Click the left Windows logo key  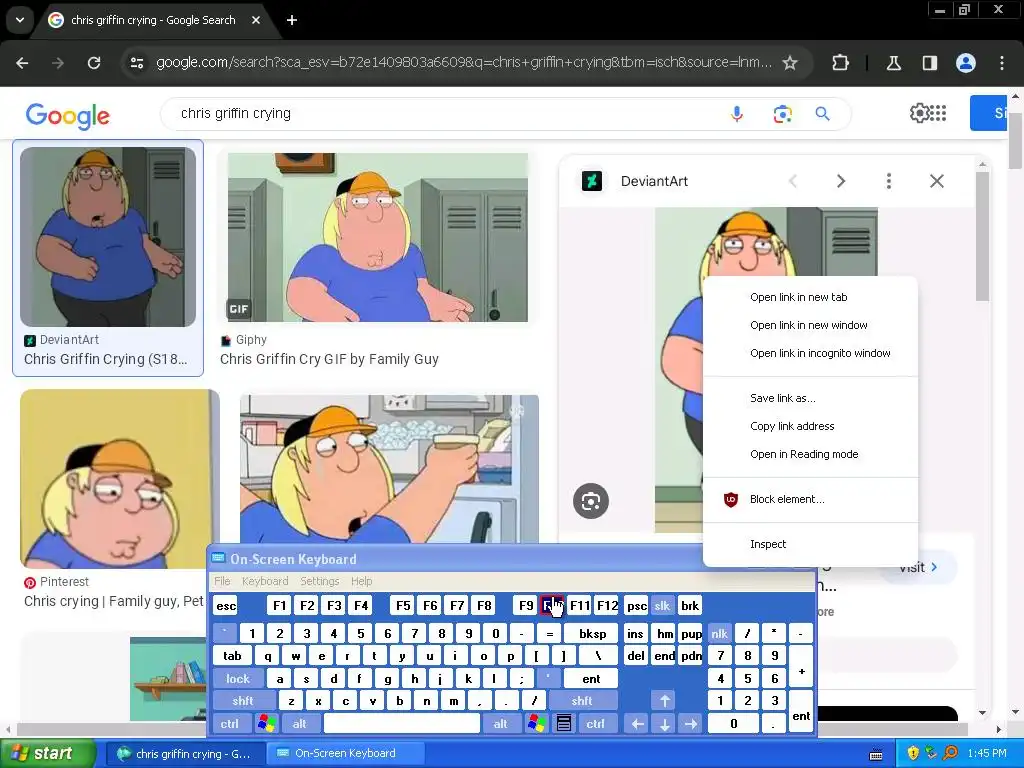click(x=266, y=724)
